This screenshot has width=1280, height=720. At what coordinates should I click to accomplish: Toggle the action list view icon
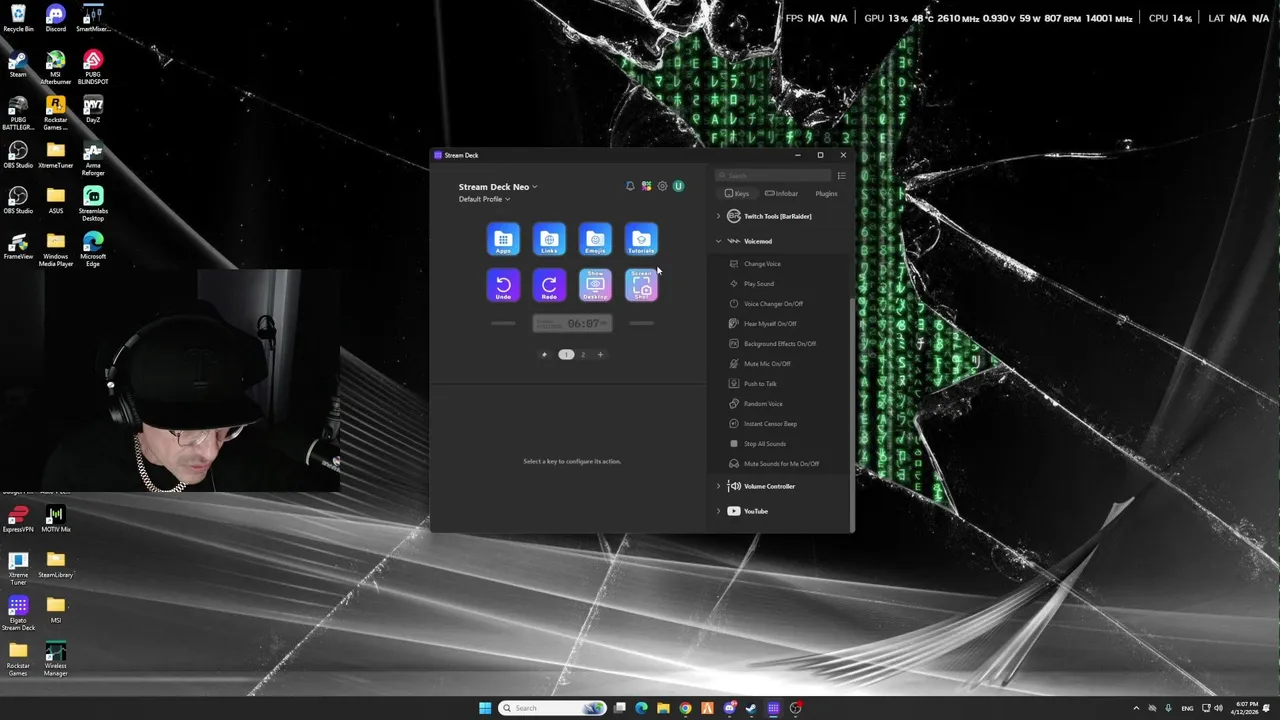841,176
